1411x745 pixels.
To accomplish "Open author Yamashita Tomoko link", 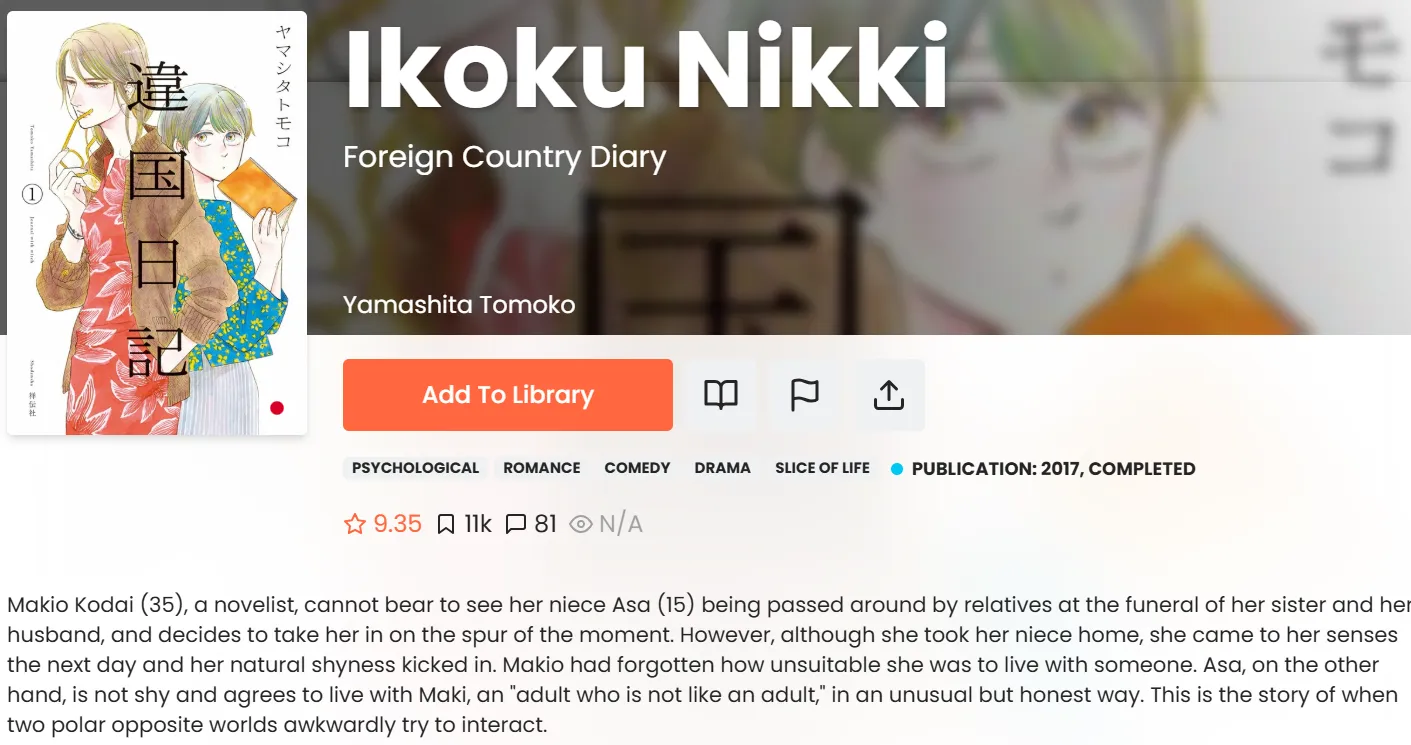I will (x=459, y=304).
